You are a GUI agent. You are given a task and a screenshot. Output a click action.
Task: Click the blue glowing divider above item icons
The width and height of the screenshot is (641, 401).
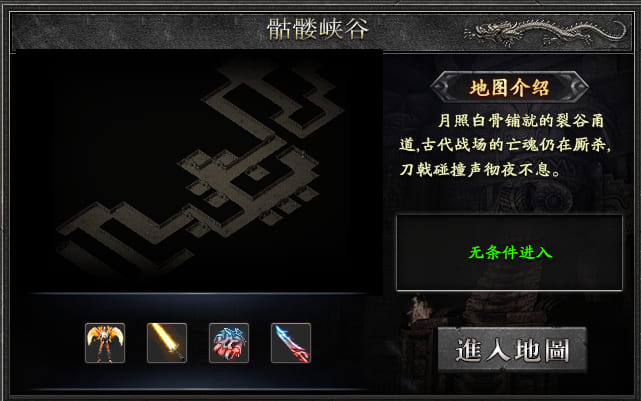click(x=198, y=293)
